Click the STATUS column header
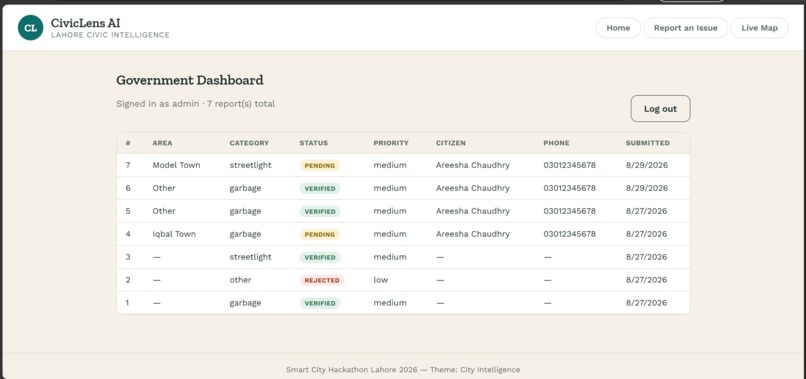The width and height of the screenshot is (806, 379). tap(314, 143)
